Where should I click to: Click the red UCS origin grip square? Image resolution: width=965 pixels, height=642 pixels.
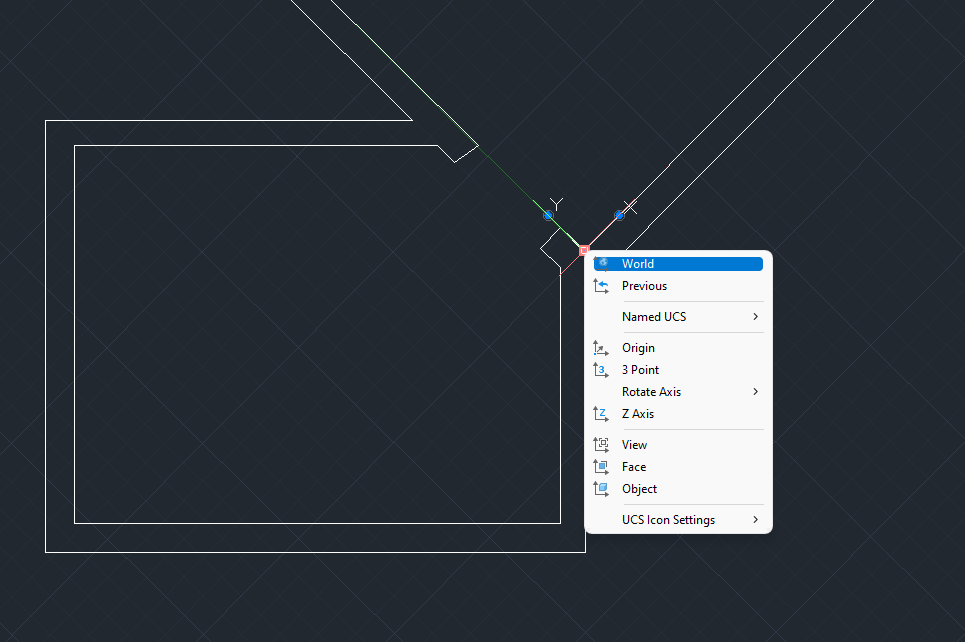click(x=584, y=251)
